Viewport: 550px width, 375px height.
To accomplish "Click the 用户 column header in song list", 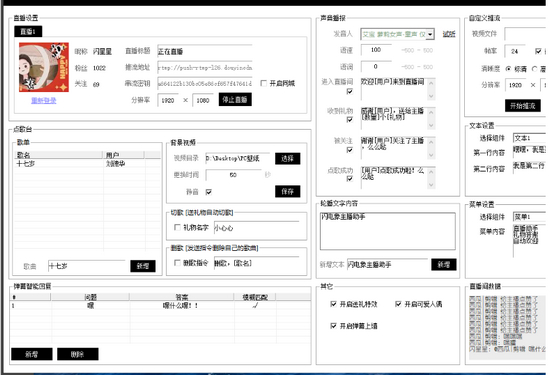I will [124, 155].
